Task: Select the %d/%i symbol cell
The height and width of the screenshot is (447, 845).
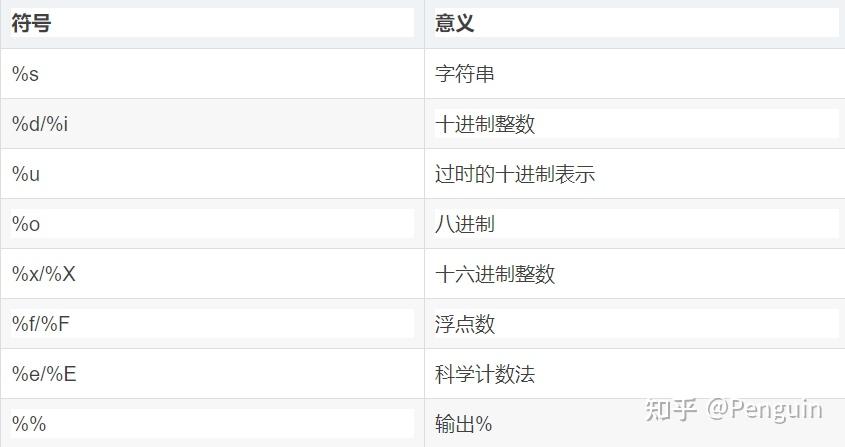Action: coord(40,124)
